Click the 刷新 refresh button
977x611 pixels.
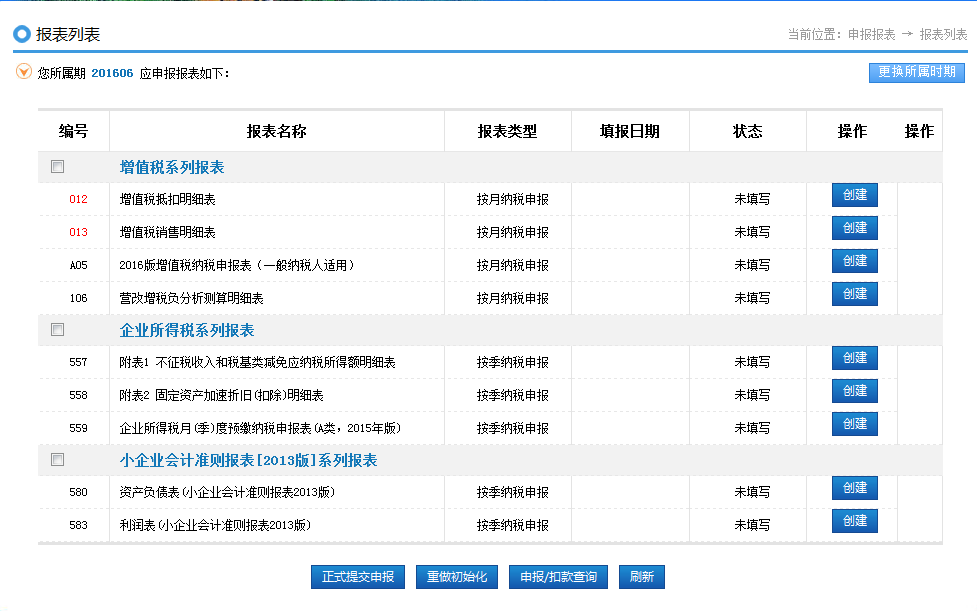point(642,577)
